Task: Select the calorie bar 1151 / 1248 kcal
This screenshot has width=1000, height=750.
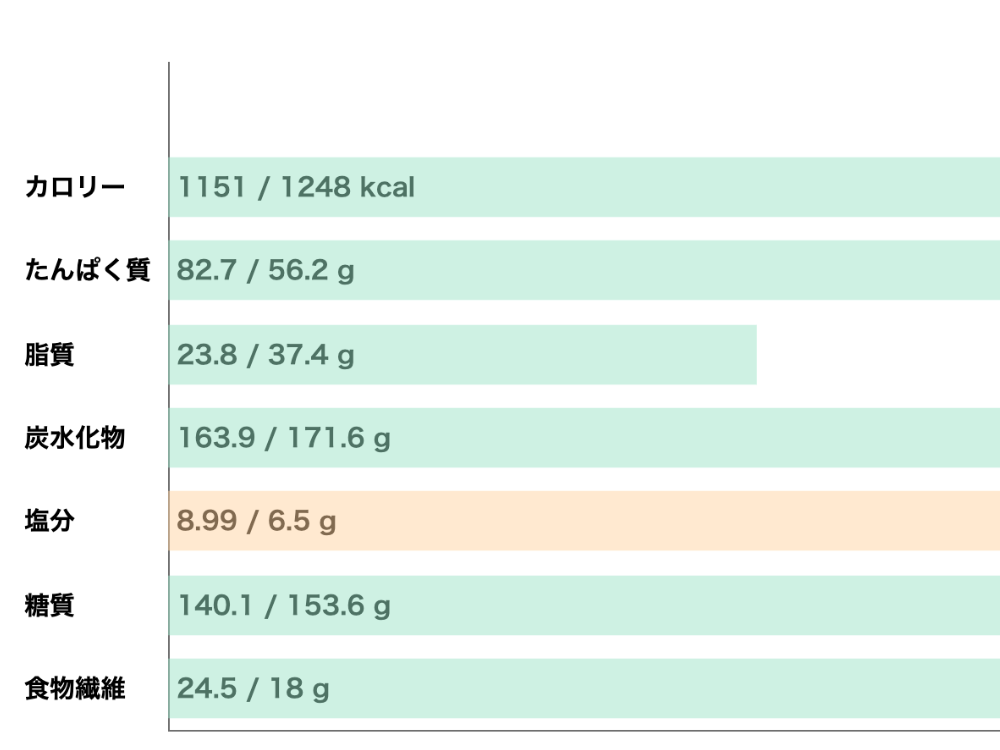Action: (584, 187)
